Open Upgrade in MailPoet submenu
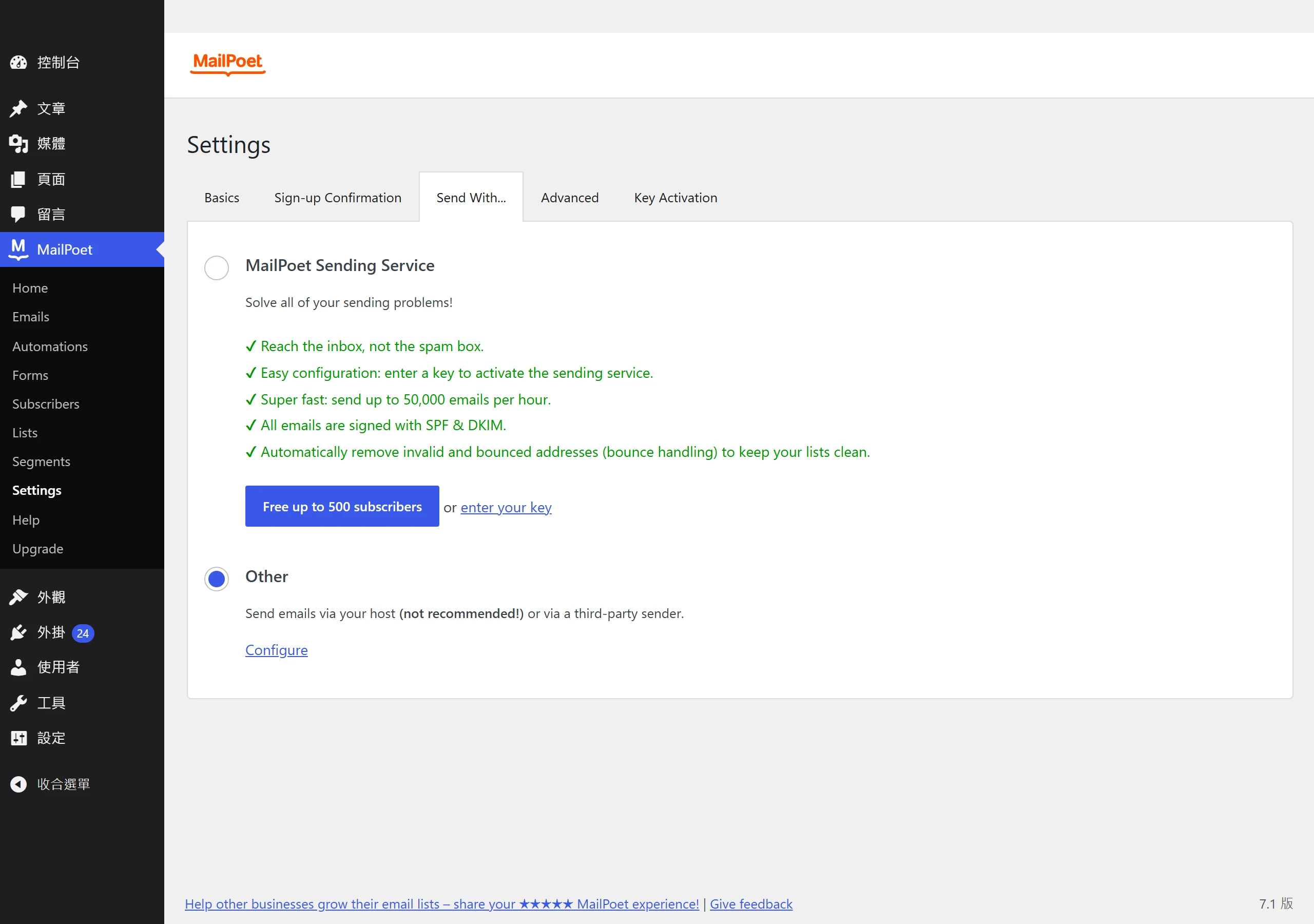1314x924 pixels. 38,548
